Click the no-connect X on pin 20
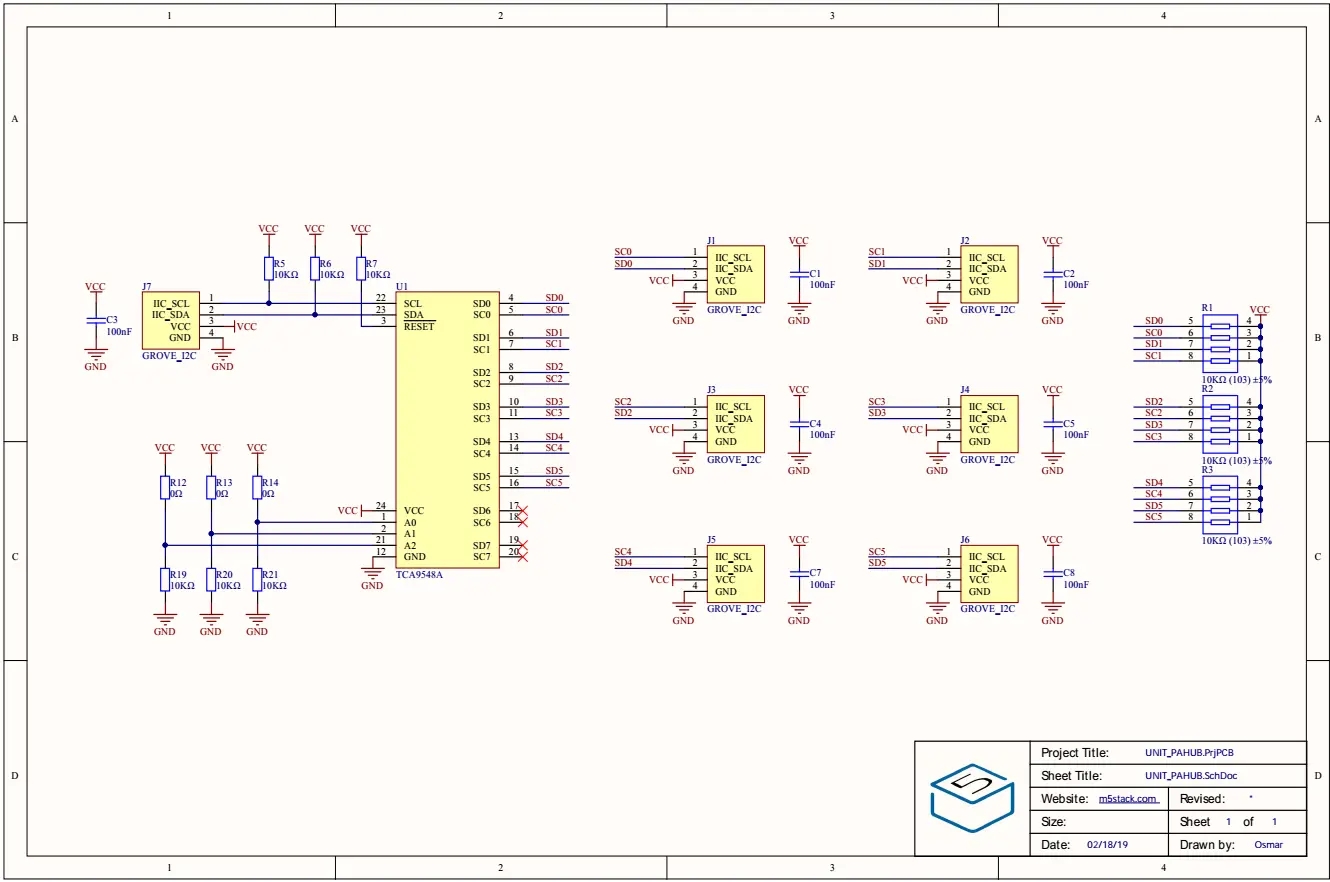The height and width of the screenshot is (882, 1330). pos(522,556)
